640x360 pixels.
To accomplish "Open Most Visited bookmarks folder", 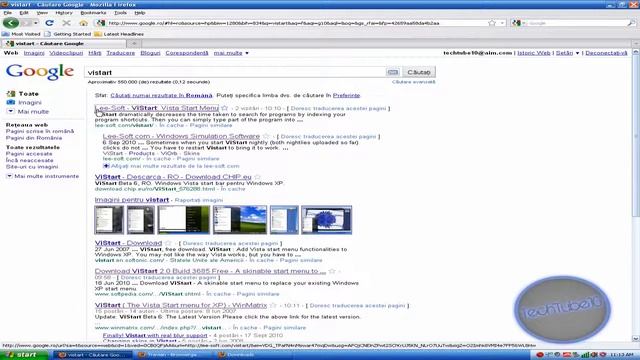I will coord(21,34).
